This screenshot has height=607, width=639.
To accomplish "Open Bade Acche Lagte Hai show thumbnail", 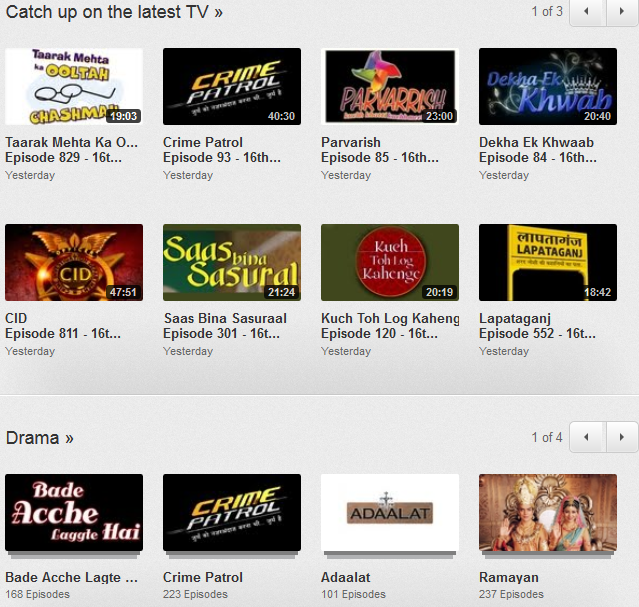I will coord(74,512).
